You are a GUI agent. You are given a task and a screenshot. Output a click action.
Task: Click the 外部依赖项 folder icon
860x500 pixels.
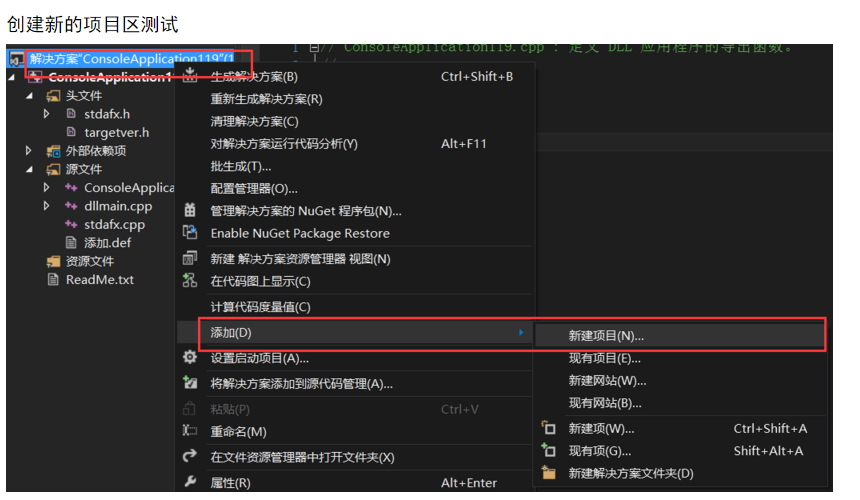pos(53,151)
